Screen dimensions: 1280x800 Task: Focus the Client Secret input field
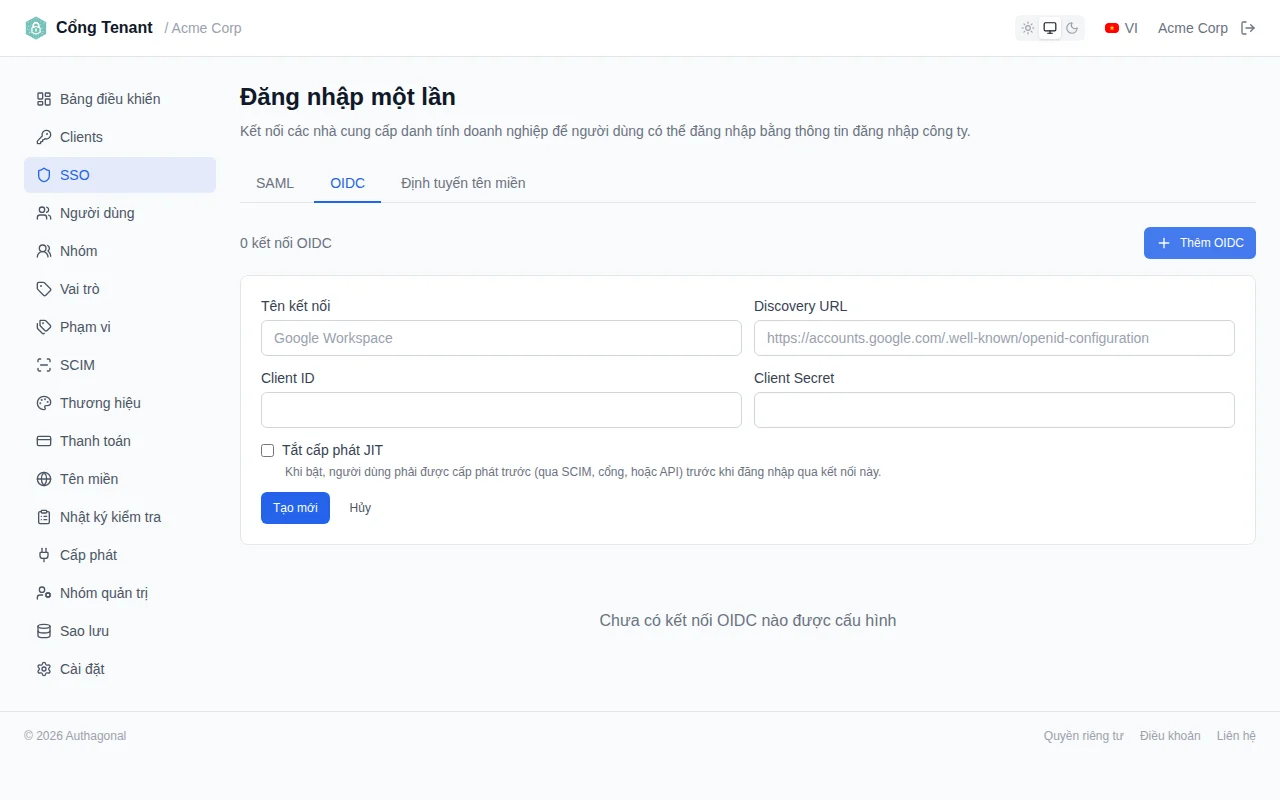(x=994, y=410)
